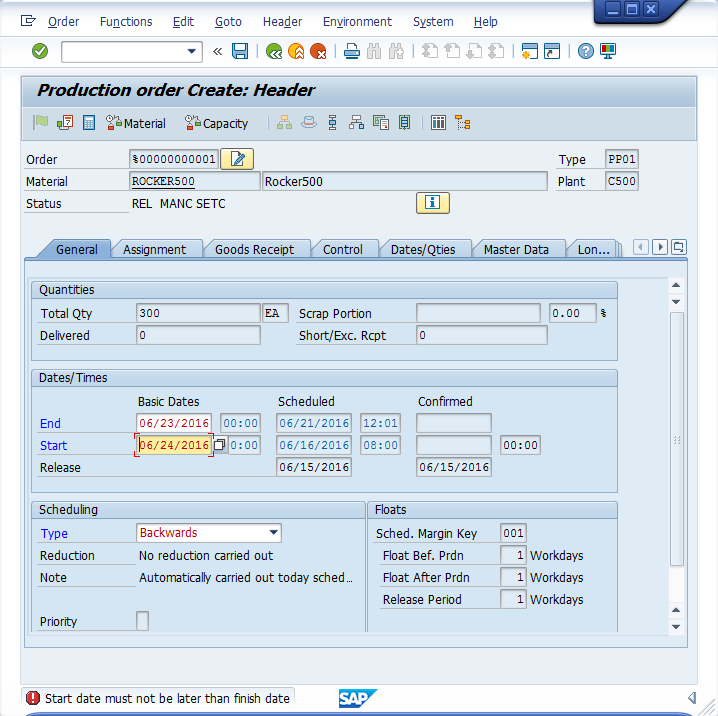Click the tab scroll right arrow
Screen dimensions: 718x716
tap(660, 247)
